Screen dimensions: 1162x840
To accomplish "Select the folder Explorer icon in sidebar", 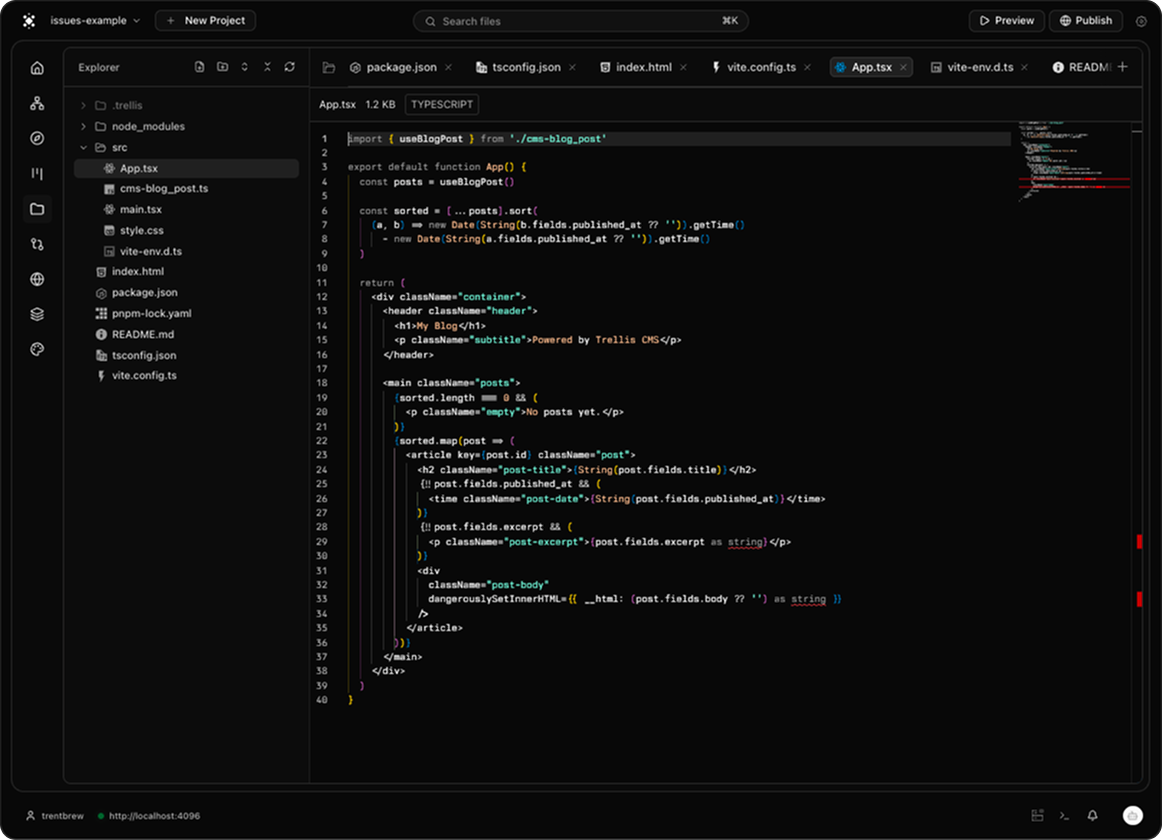I will click(37, 209).
